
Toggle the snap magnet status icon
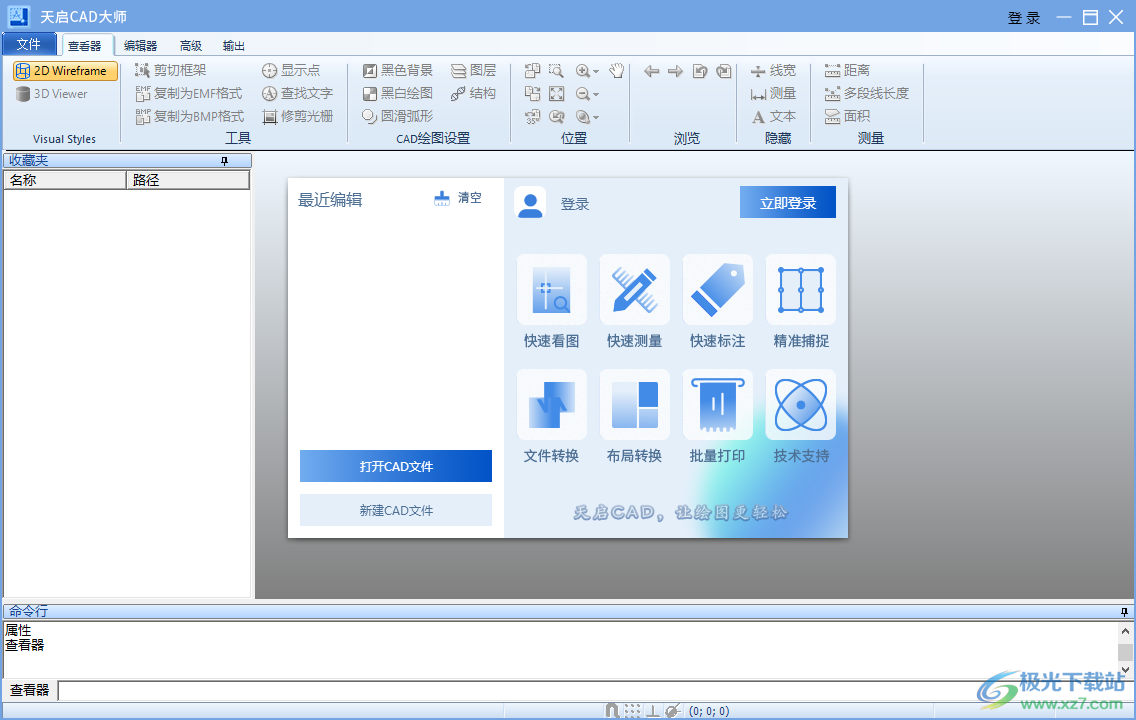612,711
